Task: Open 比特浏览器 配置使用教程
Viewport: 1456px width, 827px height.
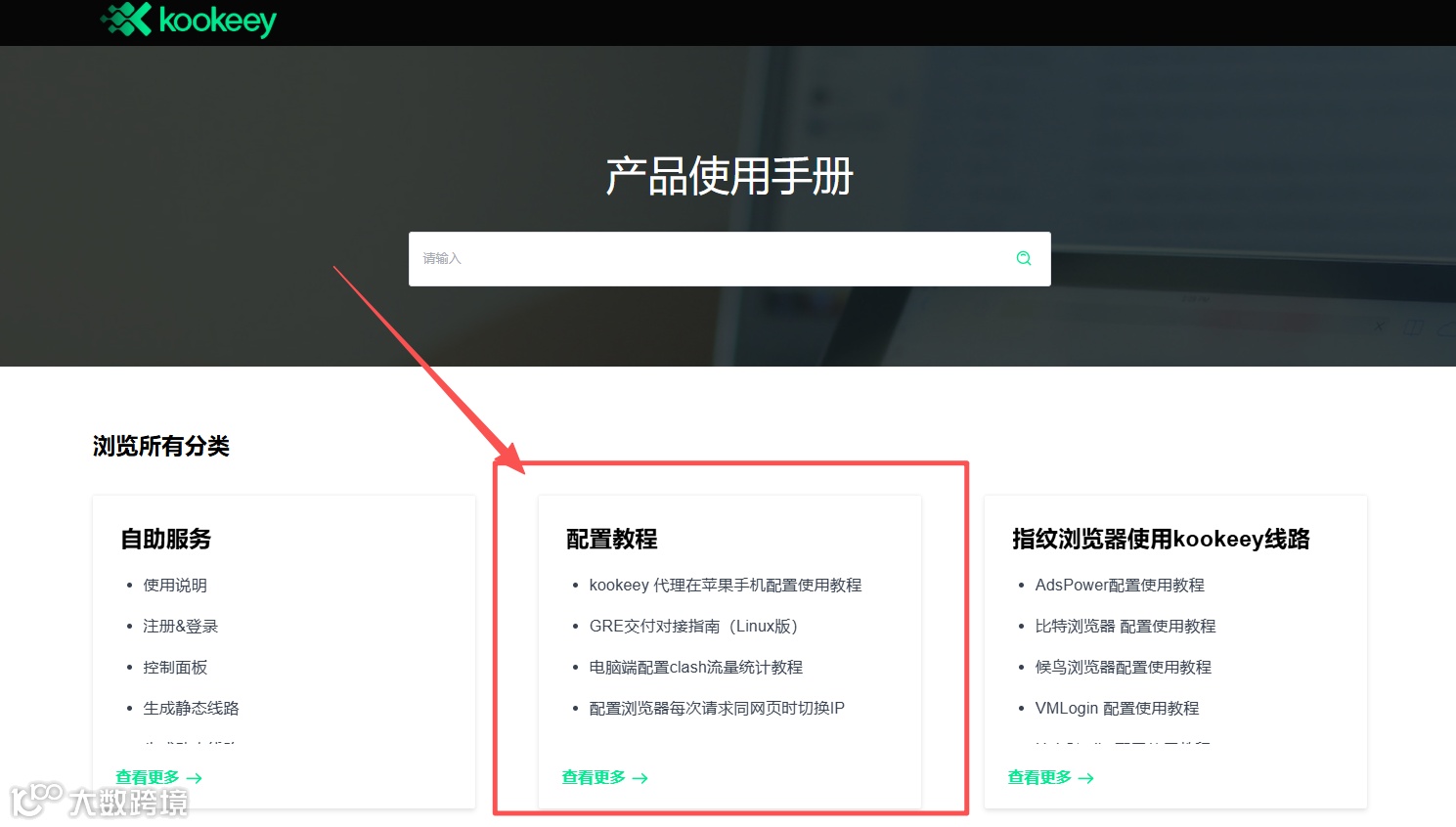Action: click(x=1125, y=626)
